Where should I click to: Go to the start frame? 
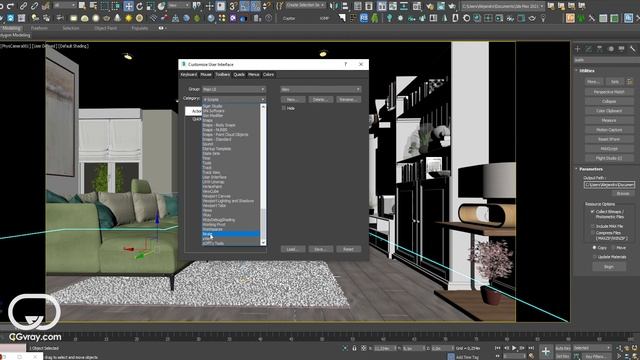(x=498, y=348)
